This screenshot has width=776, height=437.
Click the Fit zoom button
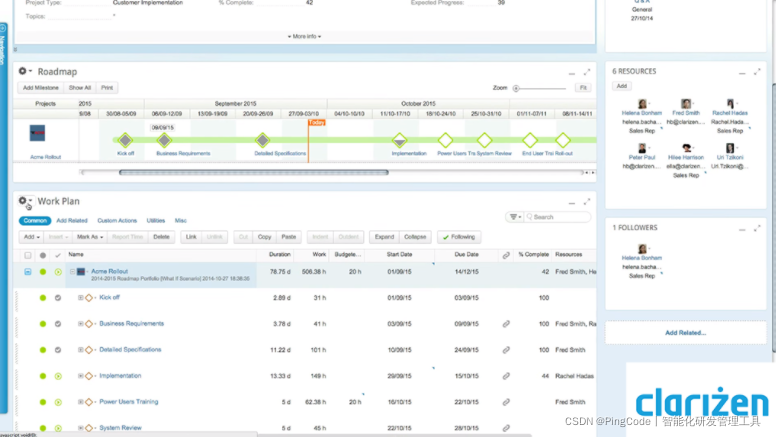pos(583,88)
